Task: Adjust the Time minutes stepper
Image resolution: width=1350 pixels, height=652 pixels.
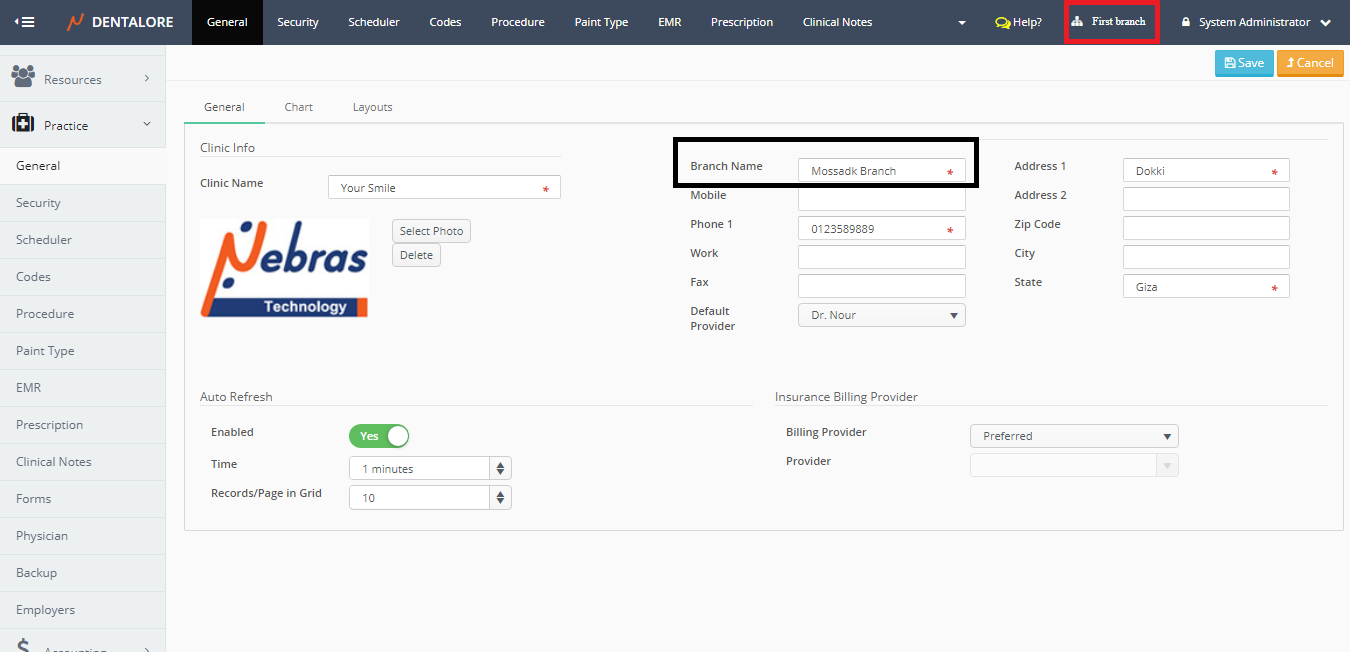Action: (x=500, y=469)
